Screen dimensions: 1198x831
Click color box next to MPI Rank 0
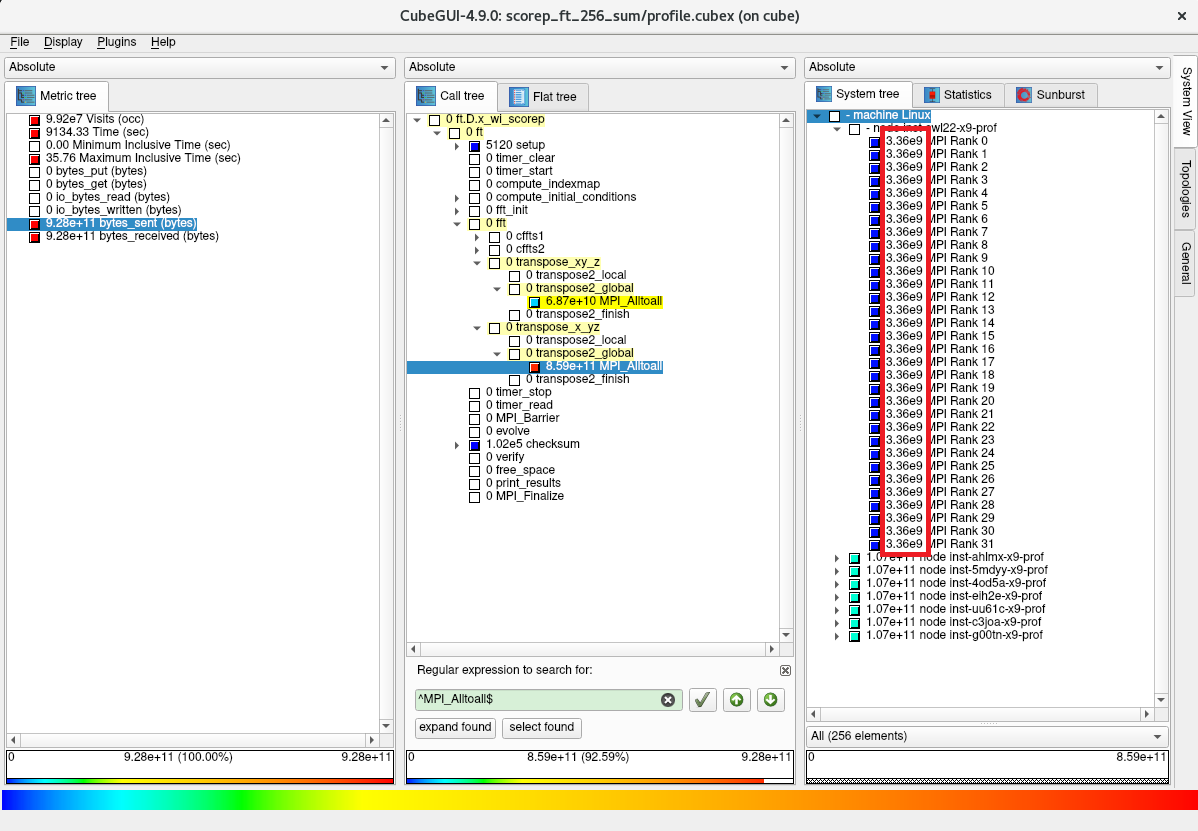[875, 142]
